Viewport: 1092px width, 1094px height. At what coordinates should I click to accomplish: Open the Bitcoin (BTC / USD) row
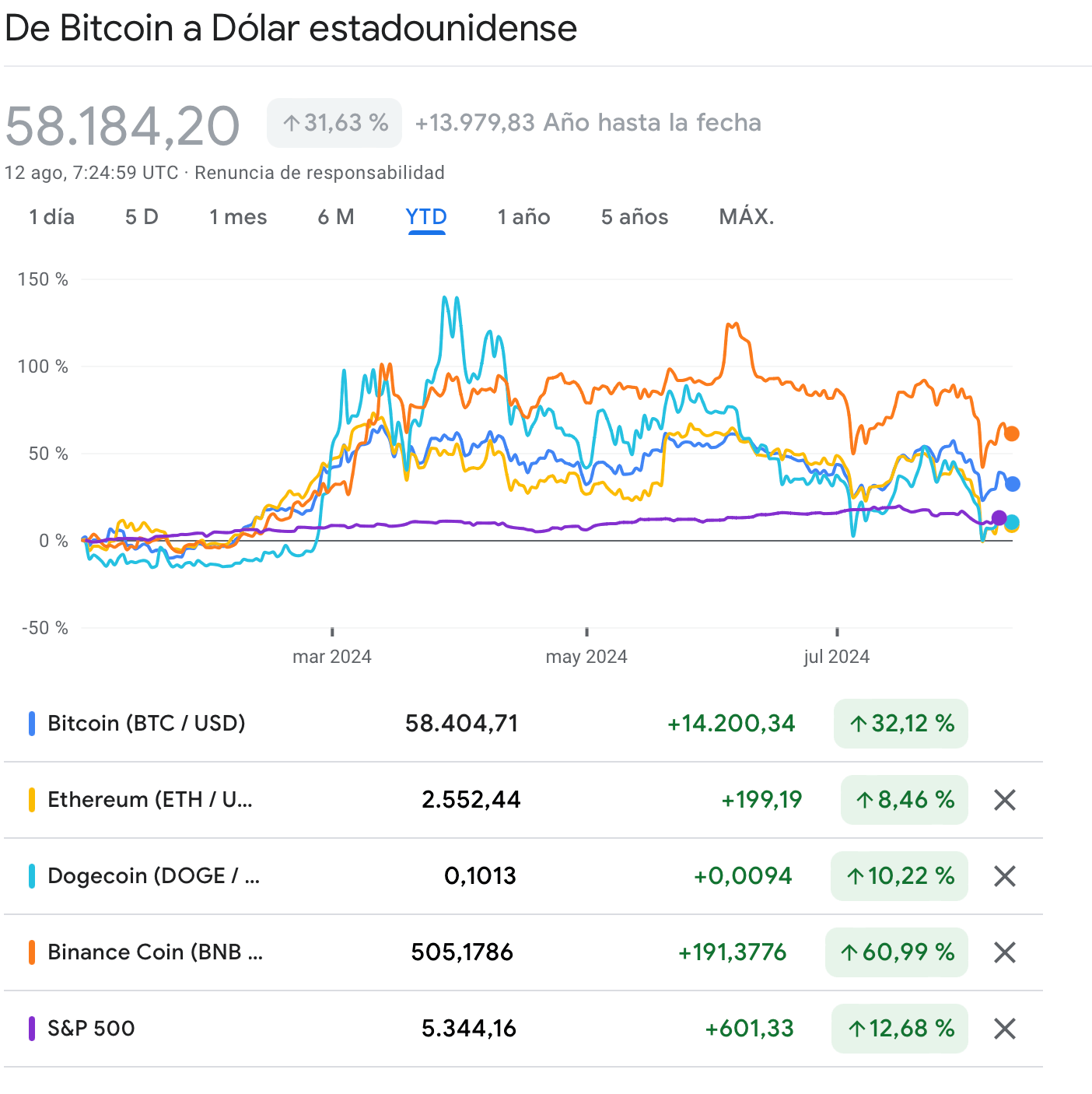tap(523, 724)
